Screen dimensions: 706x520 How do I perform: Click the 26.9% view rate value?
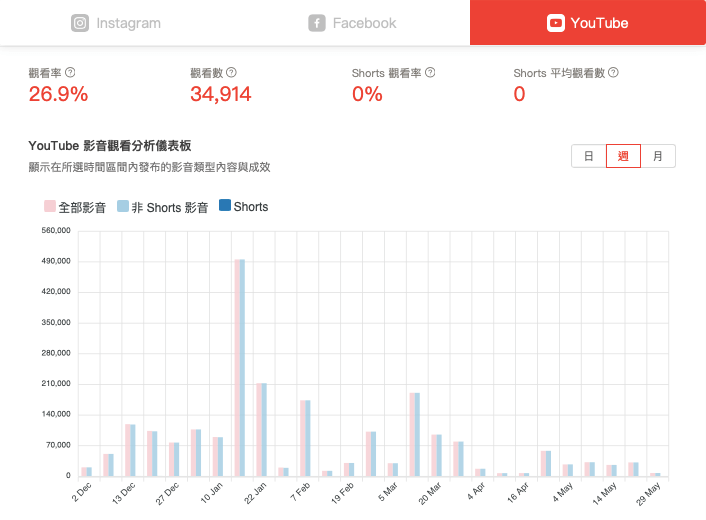[x=58, y=94]
